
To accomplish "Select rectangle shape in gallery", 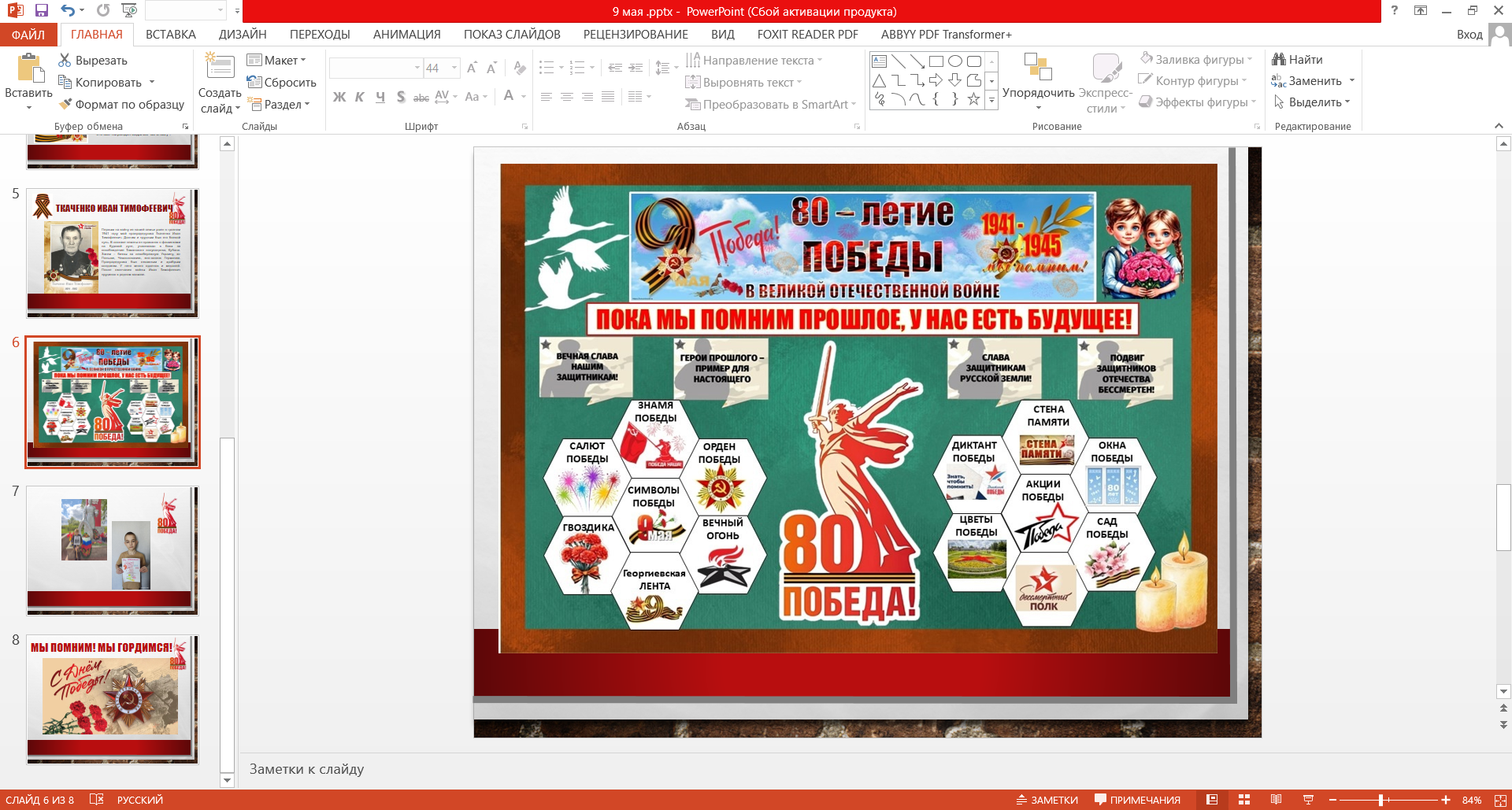I will pos(936,61).
